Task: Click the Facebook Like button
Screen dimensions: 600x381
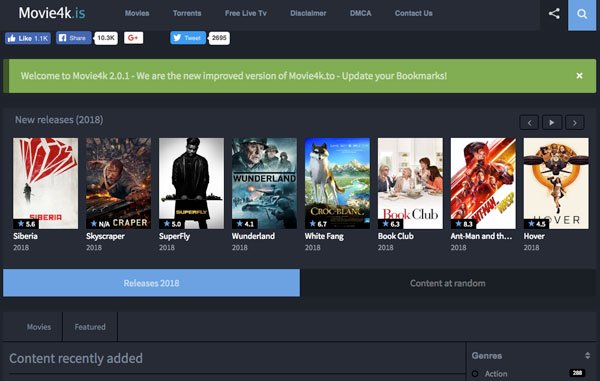Action: [x=28, y=38]
